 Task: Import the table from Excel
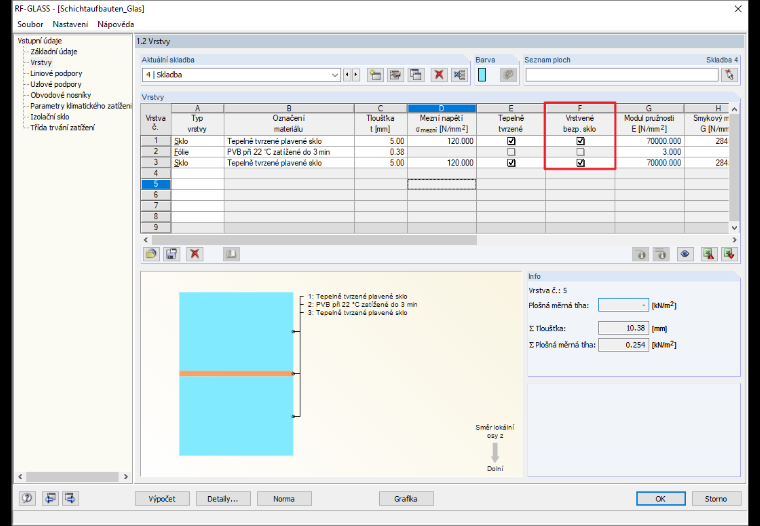point(729,254)
